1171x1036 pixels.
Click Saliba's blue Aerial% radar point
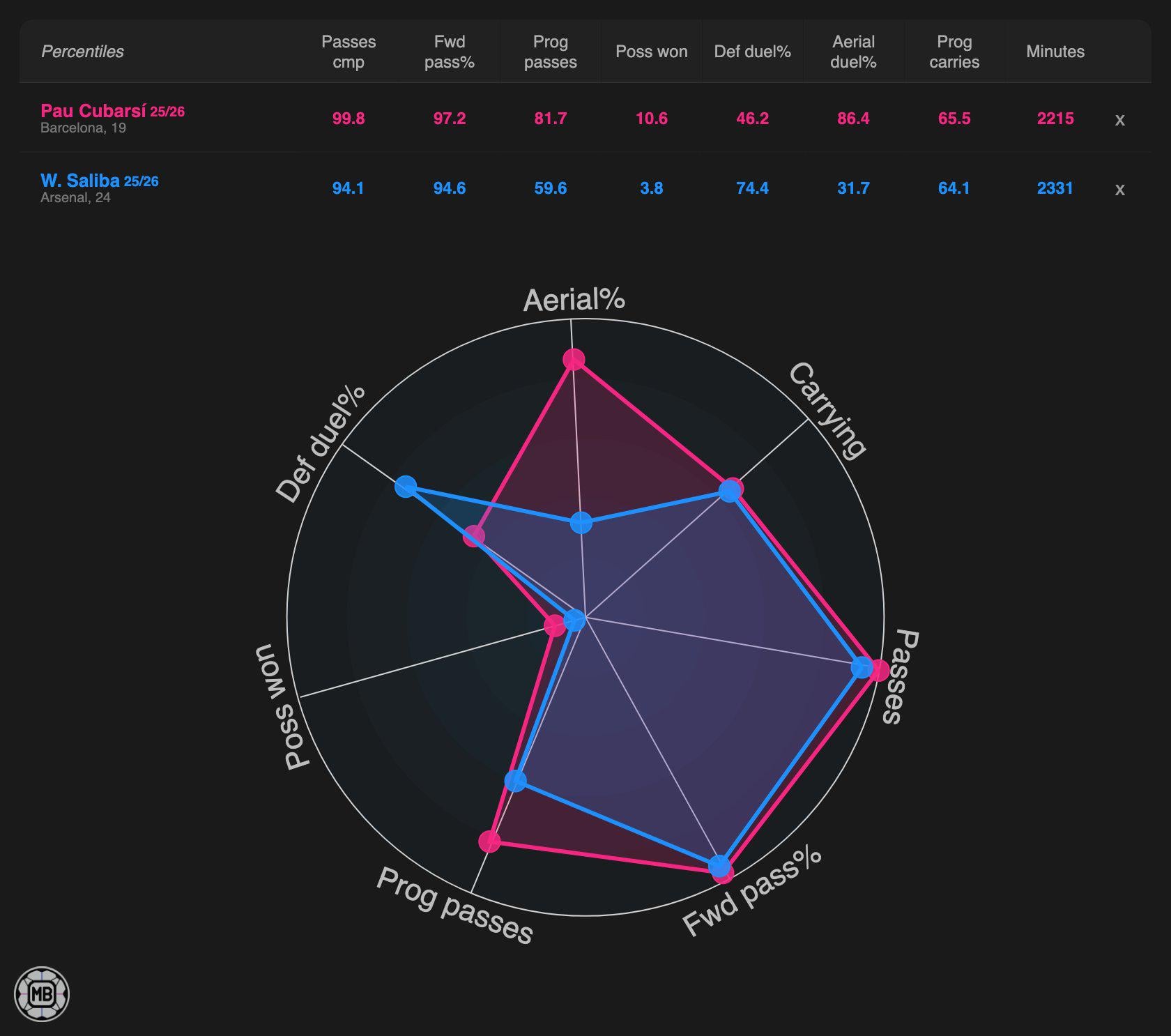point(581,522)
